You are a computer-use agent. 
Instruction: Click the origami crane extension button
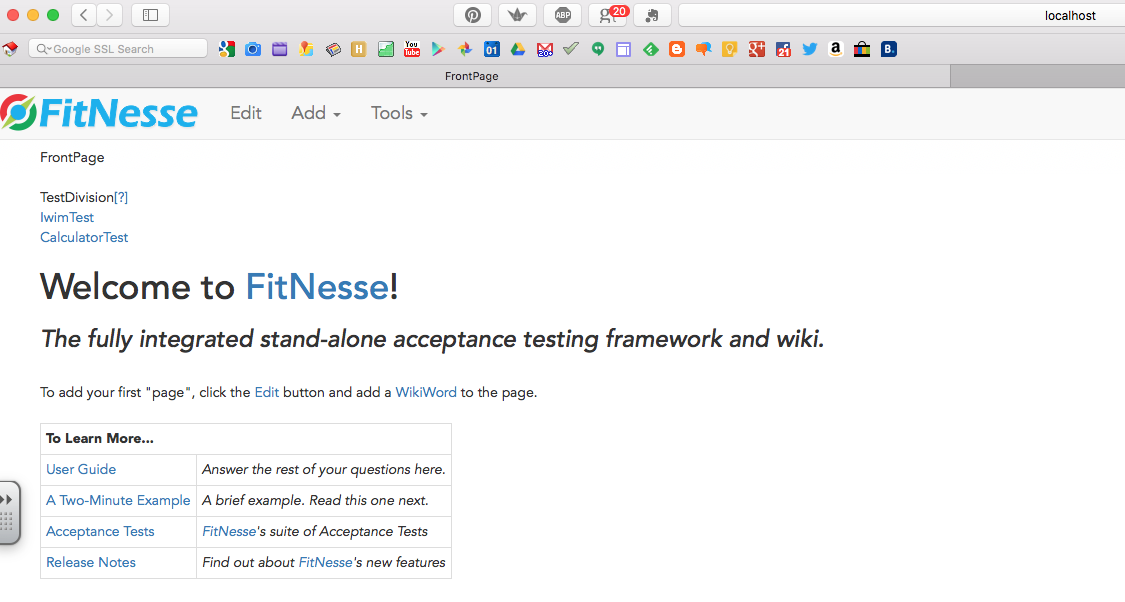[x=517, y=15]
